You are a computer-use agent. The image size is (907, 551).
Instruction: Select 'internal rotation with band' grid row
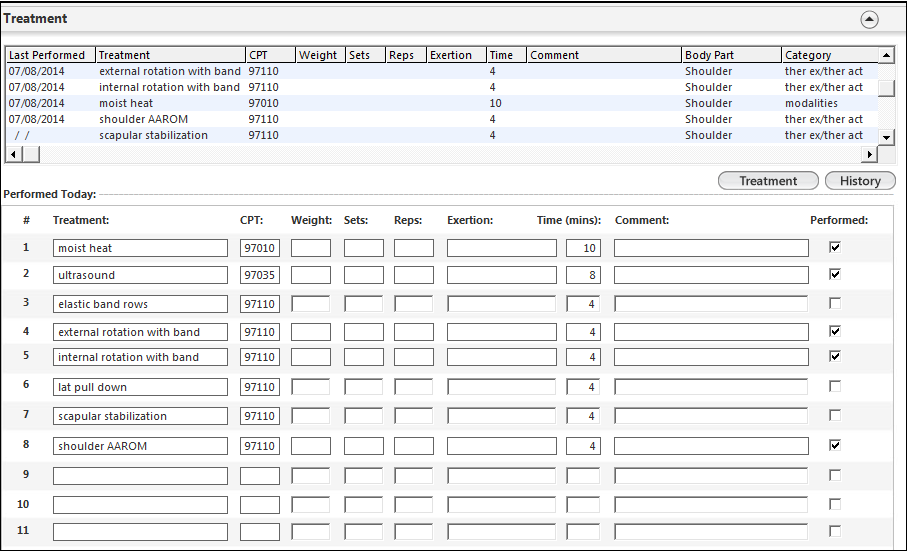tap(442, 87)
